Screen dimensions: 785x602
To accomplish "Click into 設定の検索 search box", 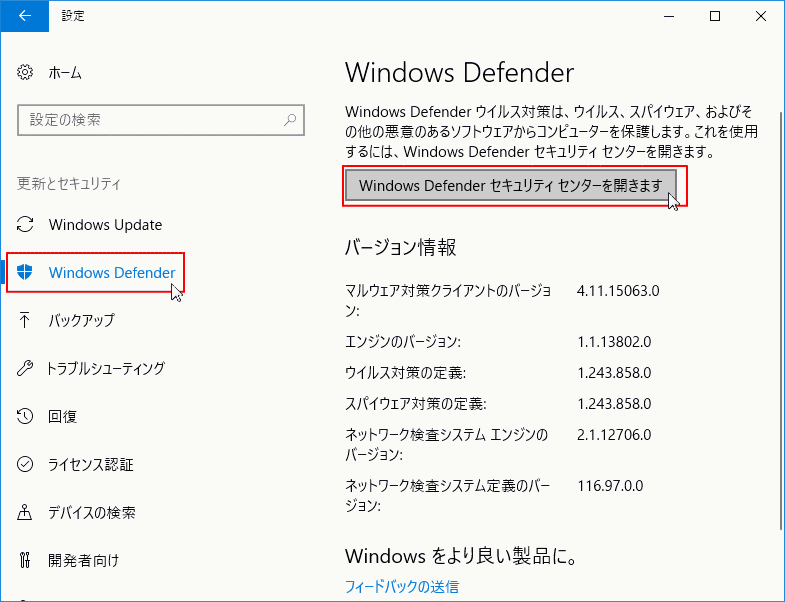I will [161, 120].
